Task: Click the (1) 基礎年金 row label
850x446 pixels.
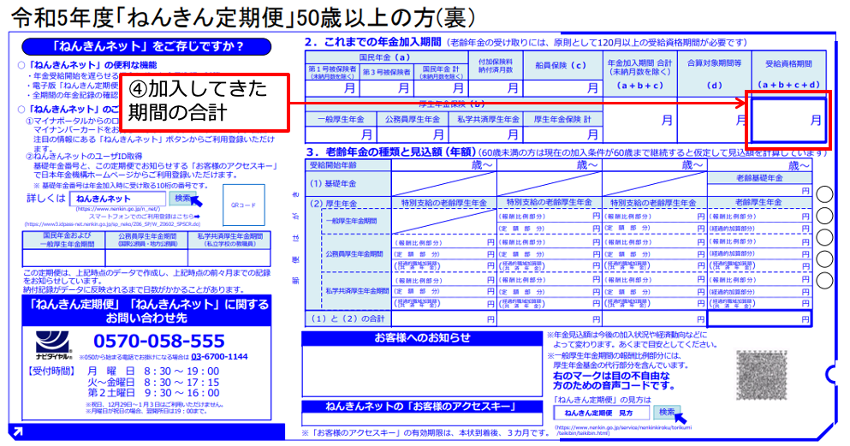Action: click(349, 184)
